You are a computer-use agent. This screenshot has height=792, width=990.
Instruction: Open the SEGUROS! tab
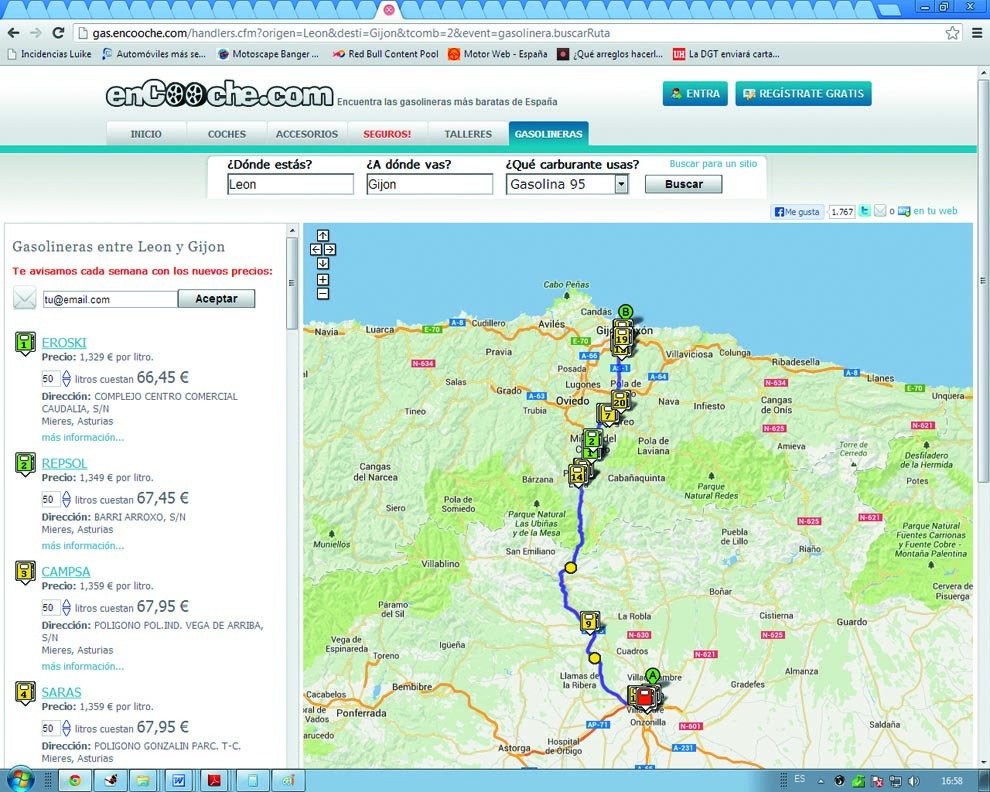tap(387, 134)
